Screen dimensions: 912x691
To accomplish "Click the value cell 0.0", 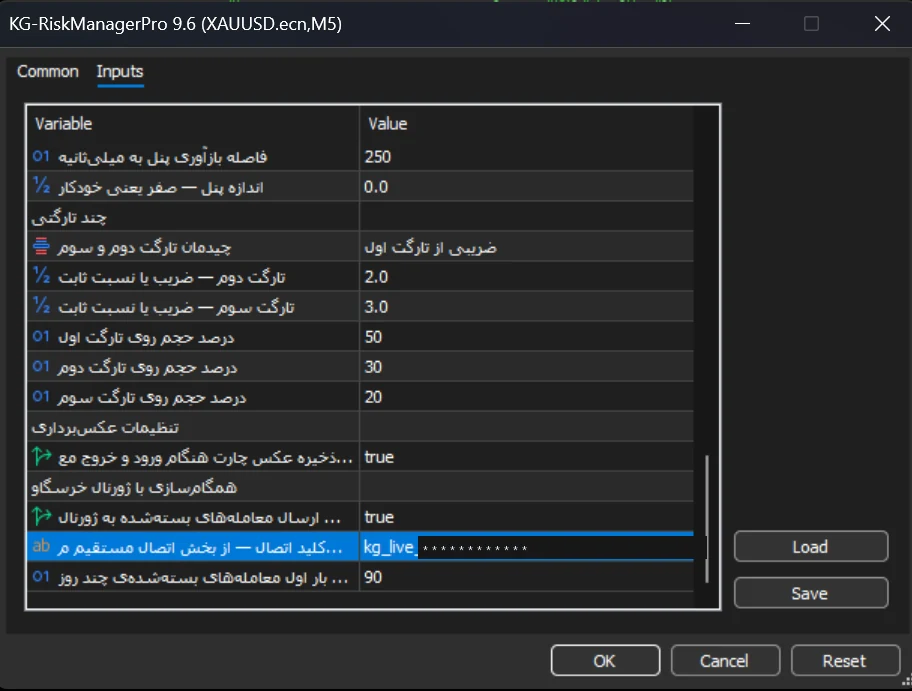I will (x=527, y=187).
